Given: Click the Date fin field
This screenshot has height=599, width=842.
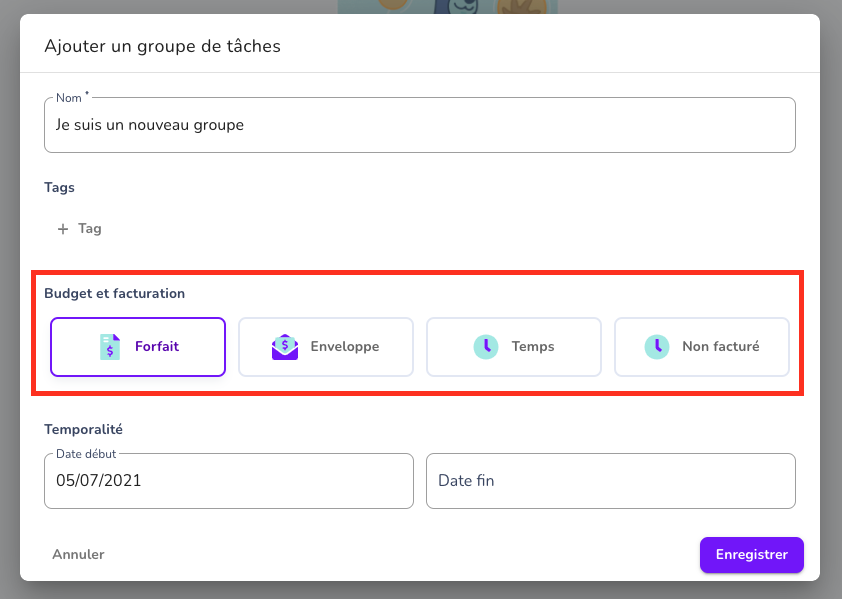Looking at the screenshot, I should pyautogui.click(x=611, y=481).
